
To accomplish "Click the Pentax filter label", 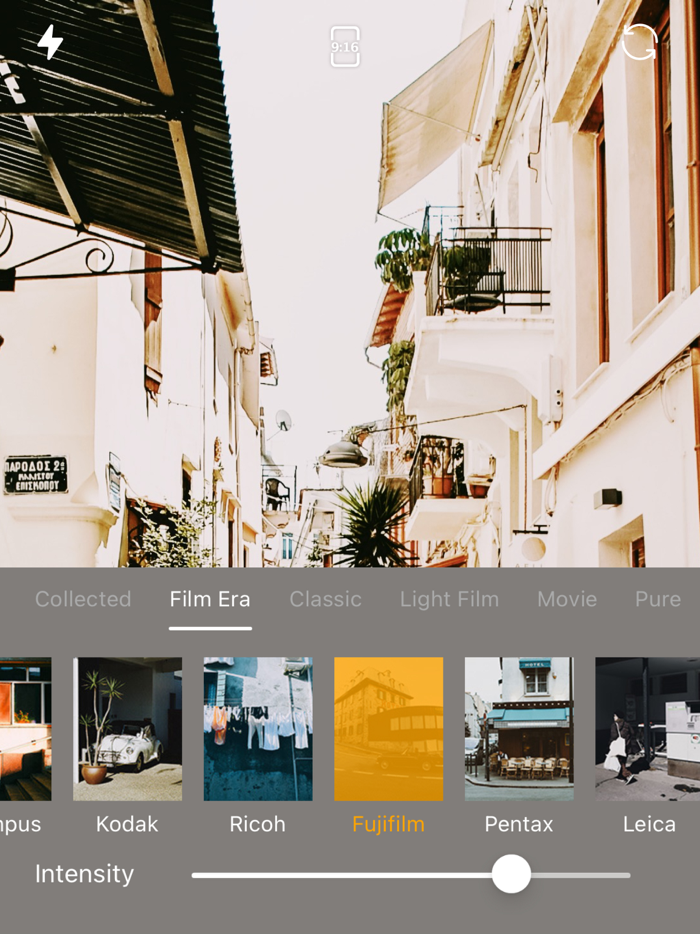I will click(519, 824).
